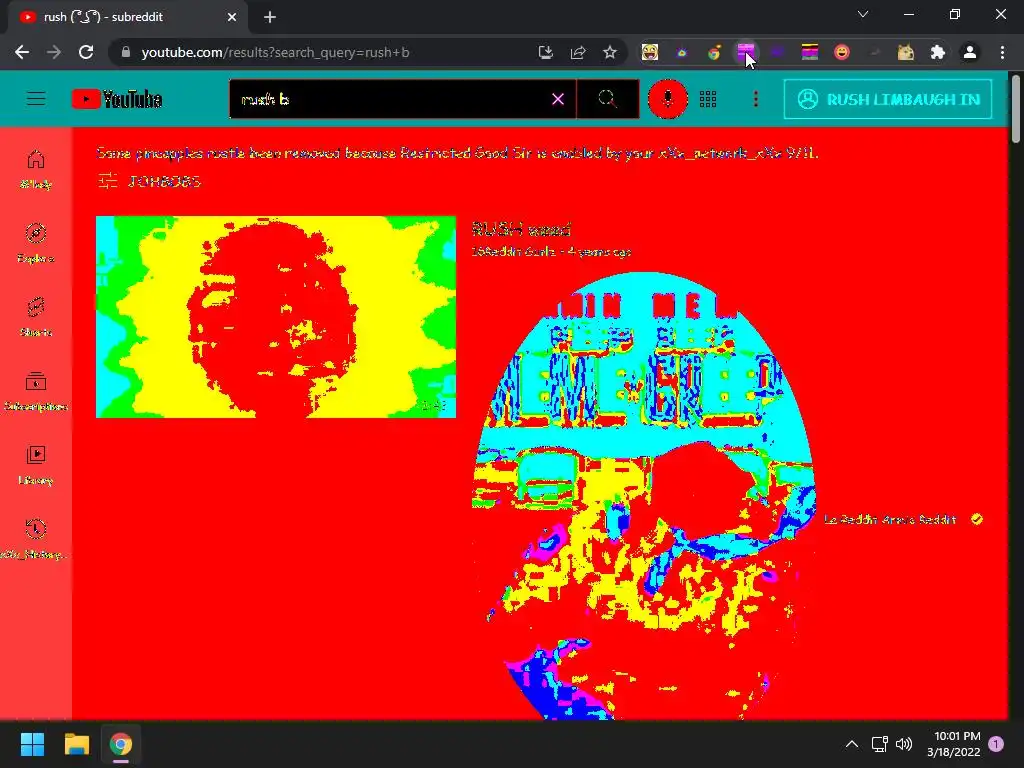Click the page vertical scrollbar

coord(1016,108)
